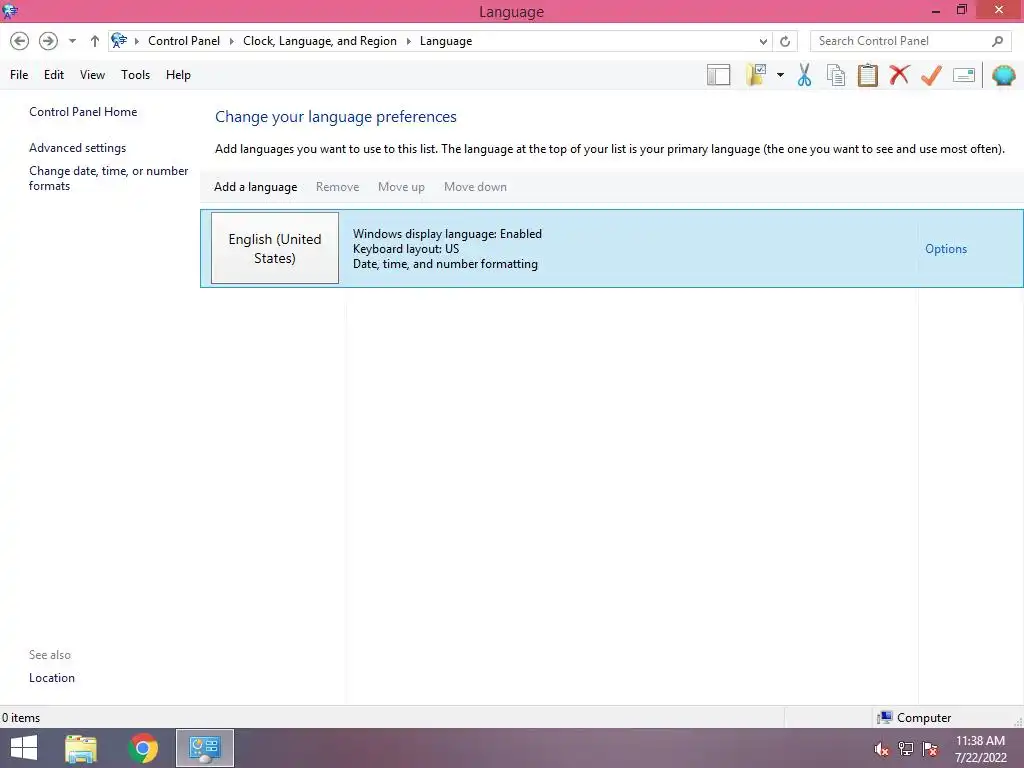Click the orange checkmark toolbar icon
Screen dimensions: 1024x768
(931, 75)
